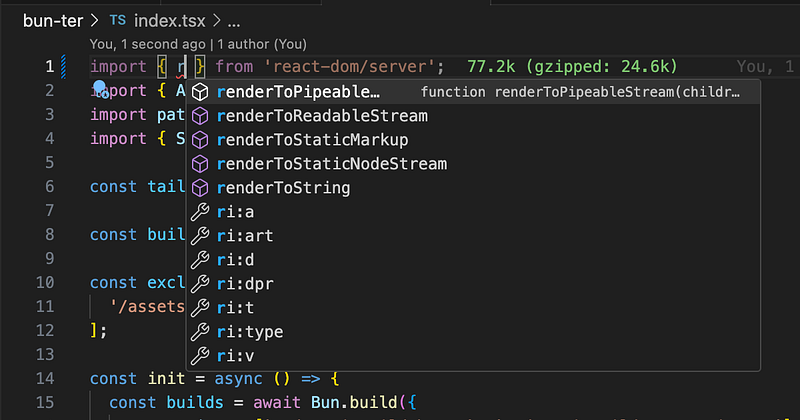Image resolution: width=800 pixels, height=420 pixels.
Task: Click wrench icon beside ri:t
Action: tap(200, 308)
